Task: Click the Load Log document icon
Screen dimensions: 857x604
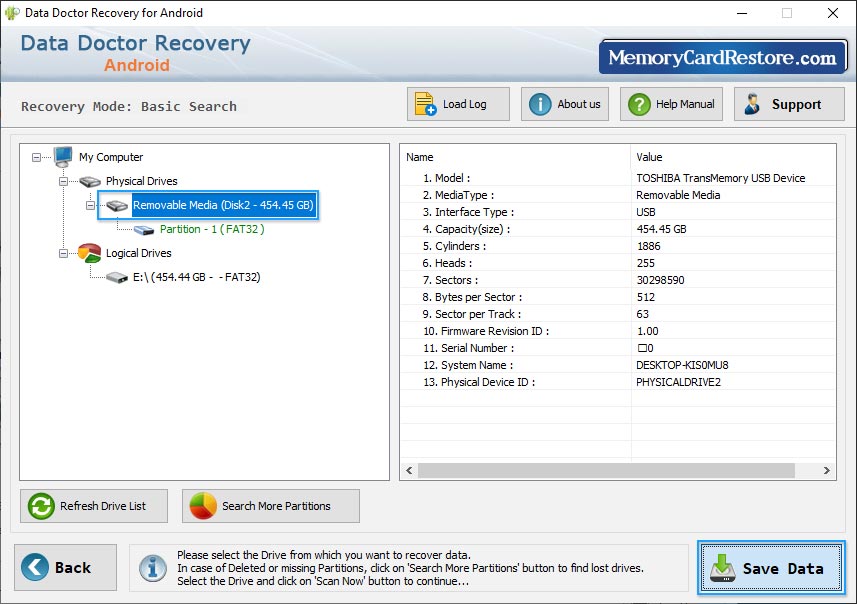Action: click(x=425, y=104)
